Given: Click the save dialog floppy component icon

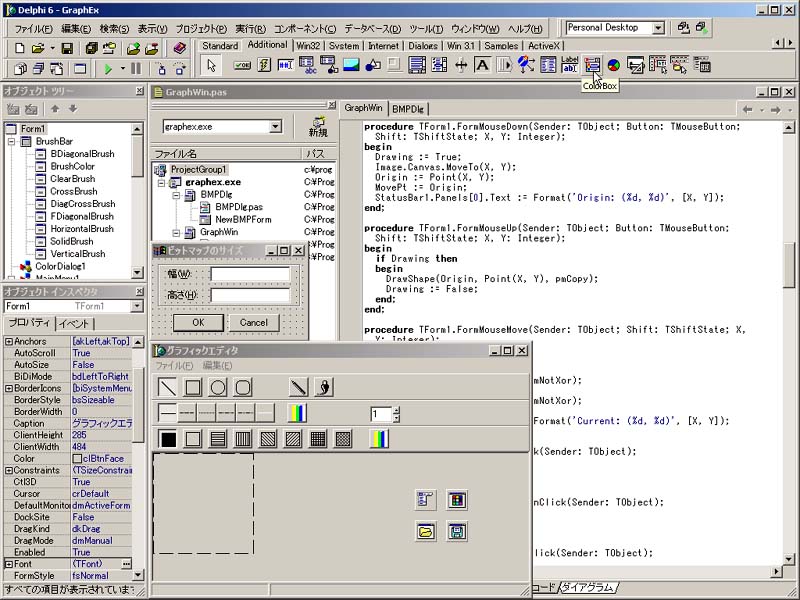Looking at the screenshot, I should 457,531.
